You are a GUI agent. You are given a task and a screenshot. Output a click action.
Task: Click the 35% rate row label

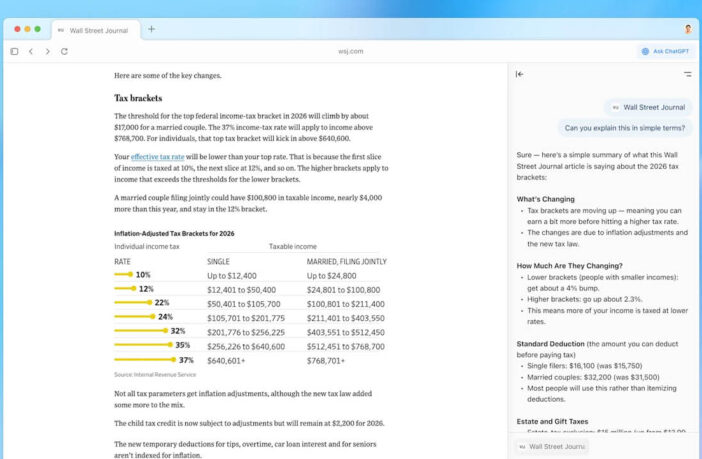[x=183, y=345]
